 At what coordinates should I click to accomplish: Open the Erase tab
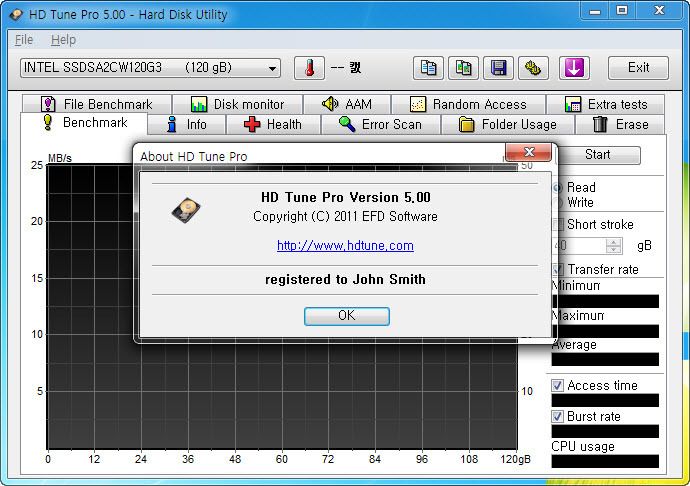click(620, 125)
